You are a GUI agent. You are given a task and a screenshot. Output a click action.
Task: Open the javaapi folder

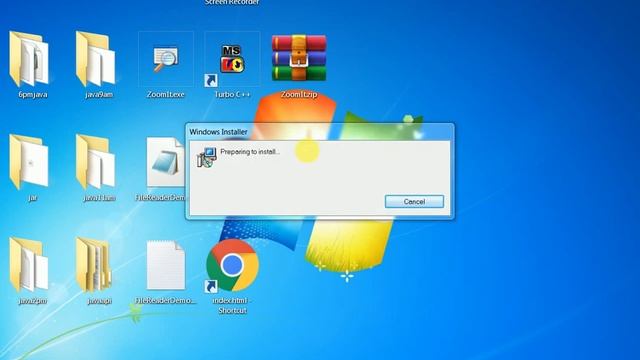click(95, 264)
